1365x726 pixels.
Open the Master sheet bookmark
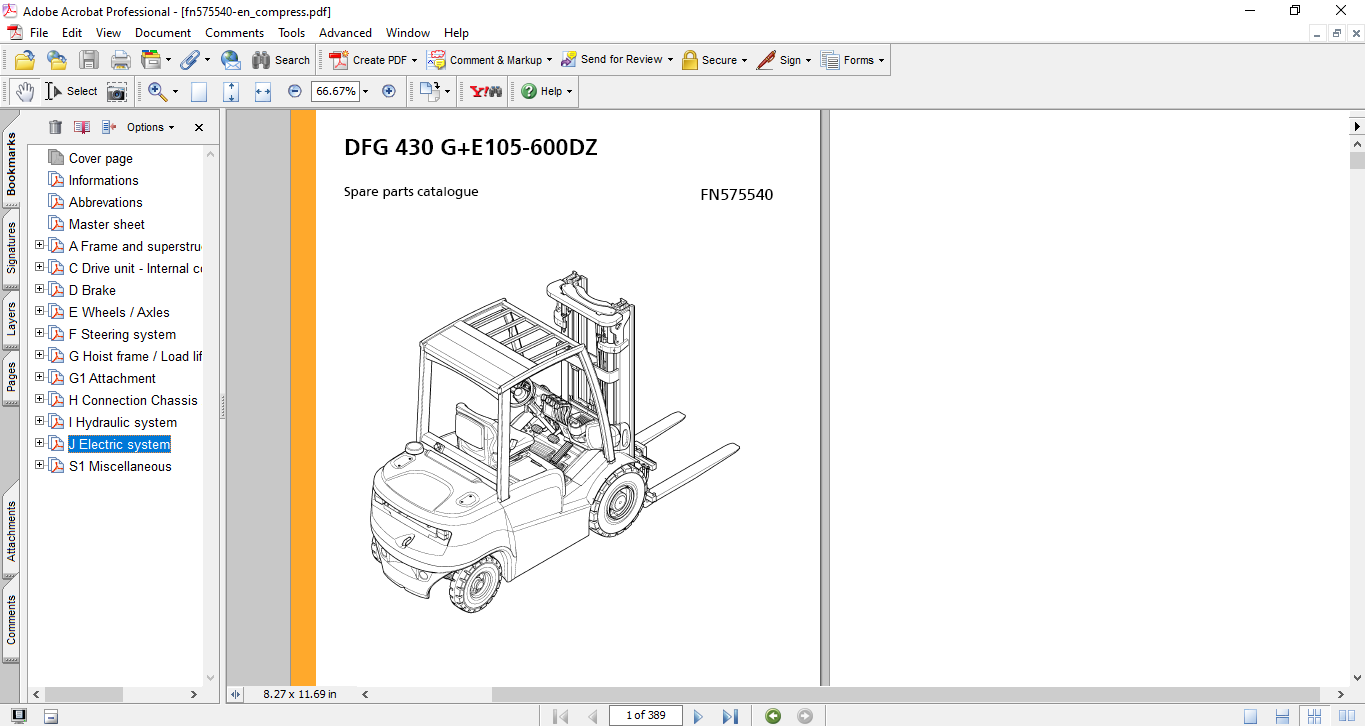click(106, 224)
